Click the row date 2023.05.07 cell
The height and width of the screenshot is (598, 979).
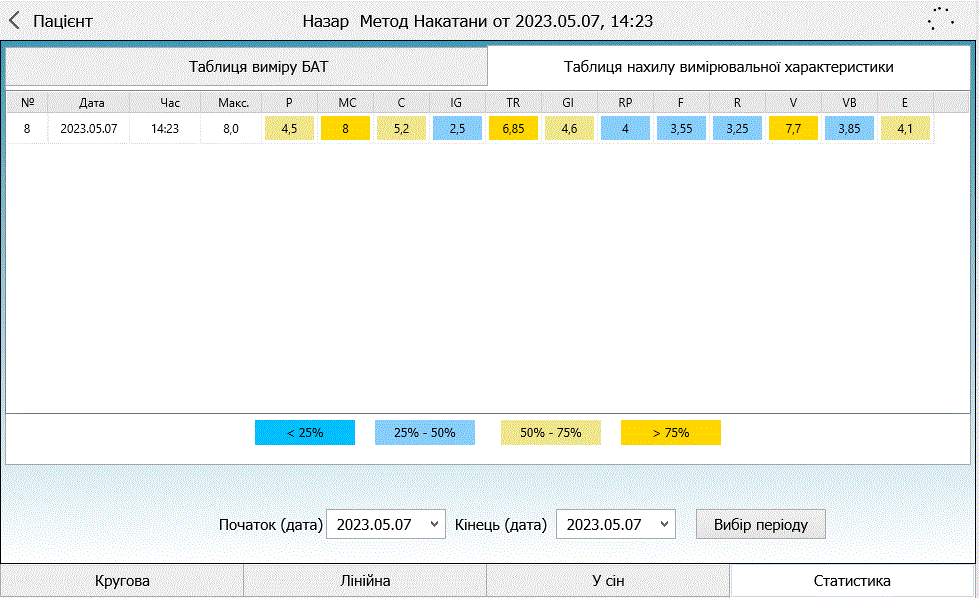(x=89, y=128)
